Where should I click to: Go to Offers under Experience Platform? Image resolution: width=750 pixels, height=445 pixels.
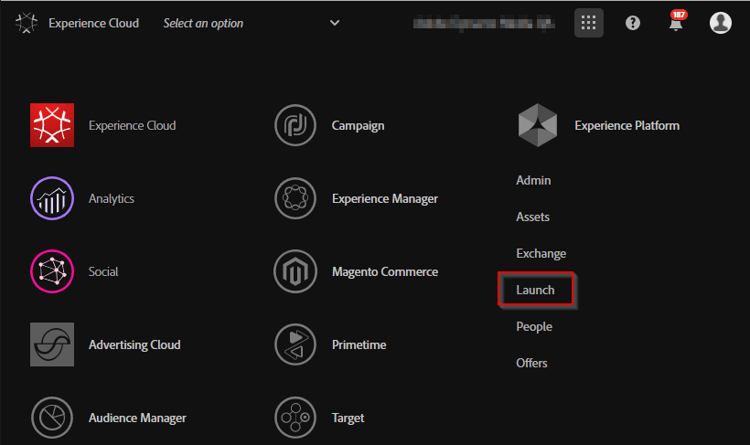531,363
